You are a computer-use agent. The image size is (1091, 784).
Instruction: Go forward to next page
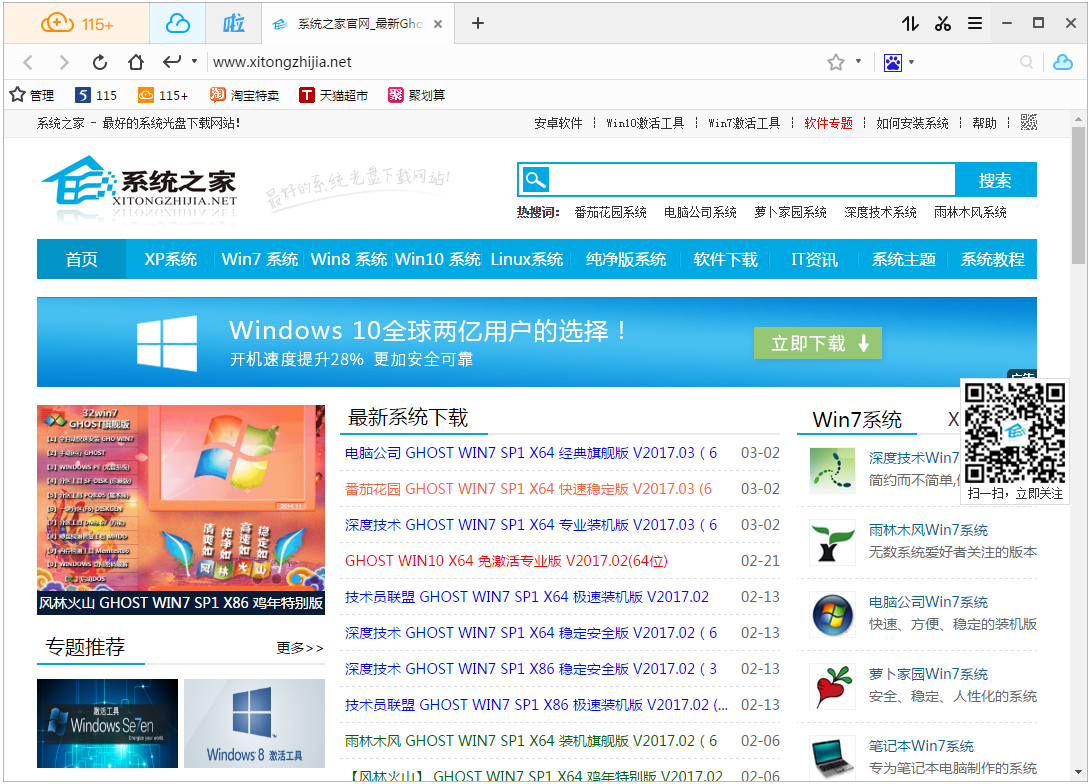(x=64, y=63)
